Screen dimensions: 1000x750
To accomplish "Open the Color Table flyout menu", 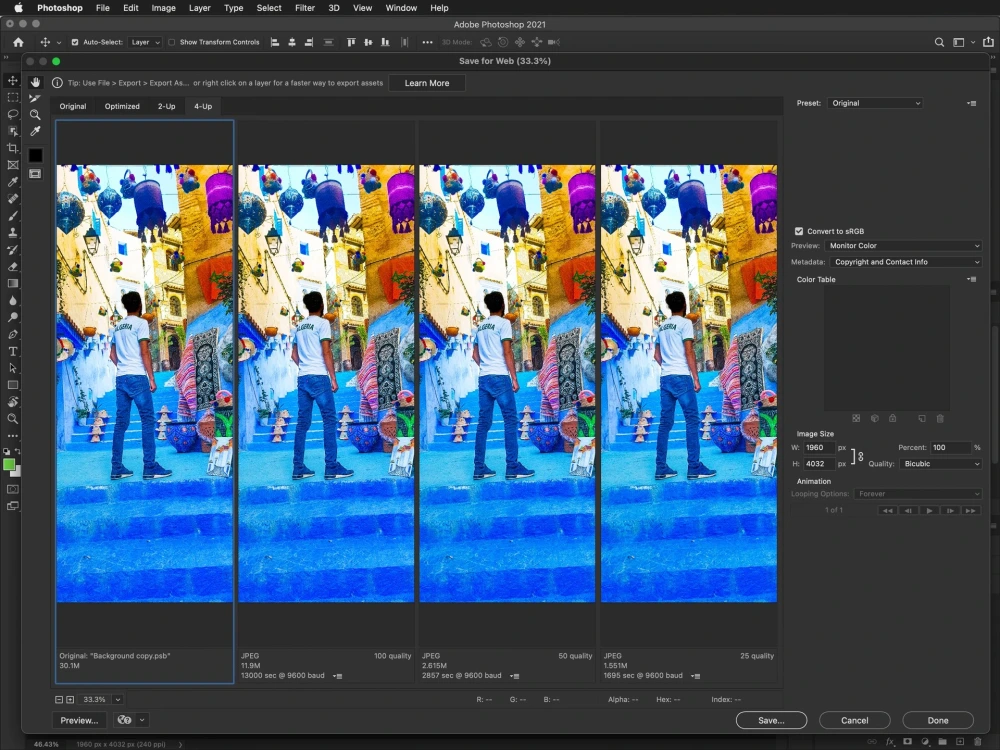I will [971, 279].
